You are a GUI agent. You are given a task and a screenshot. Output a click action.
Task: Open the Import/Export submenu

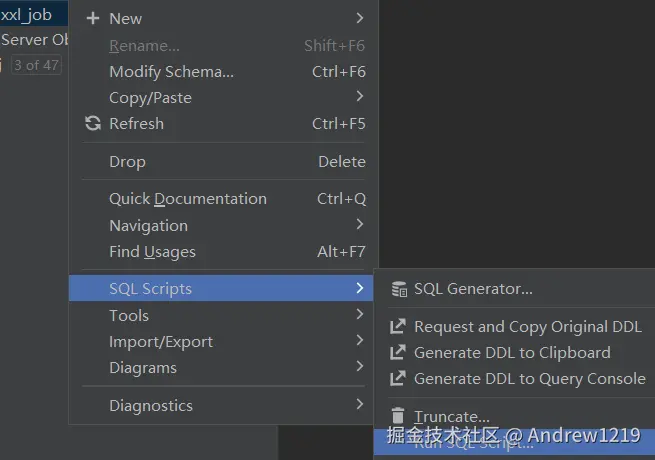click(161, 341)
